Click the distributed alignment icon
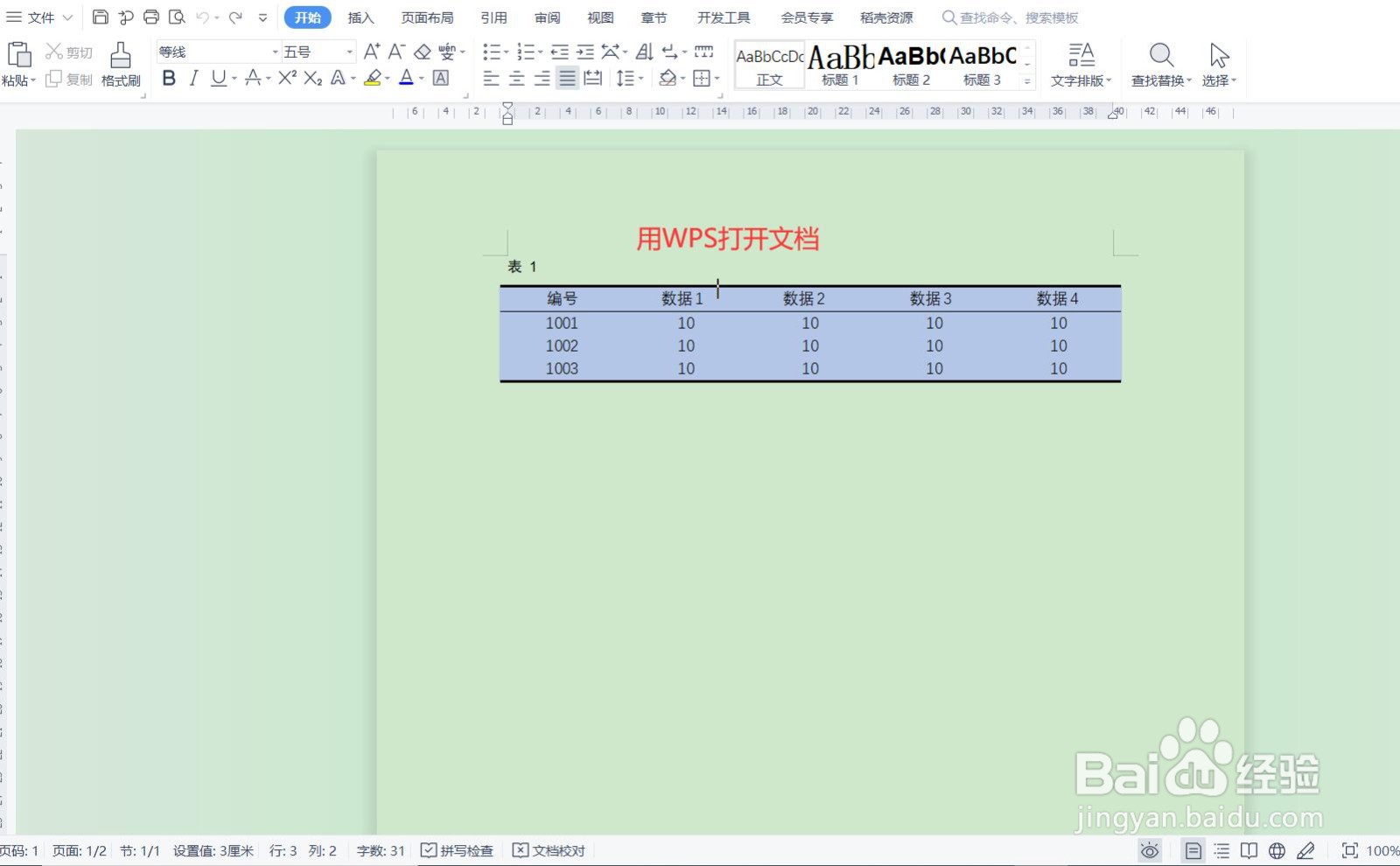Viewport: 1400px width, 866px height. pos(592,78)
